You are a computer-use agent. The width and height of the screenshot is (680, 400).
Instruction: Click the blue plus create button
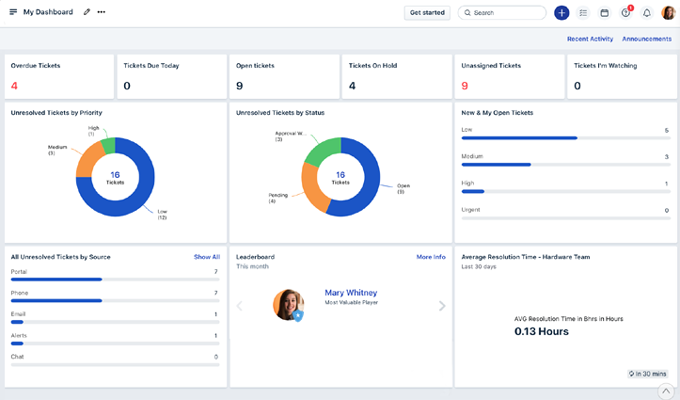pyautogui.click(x=561, y=13)
